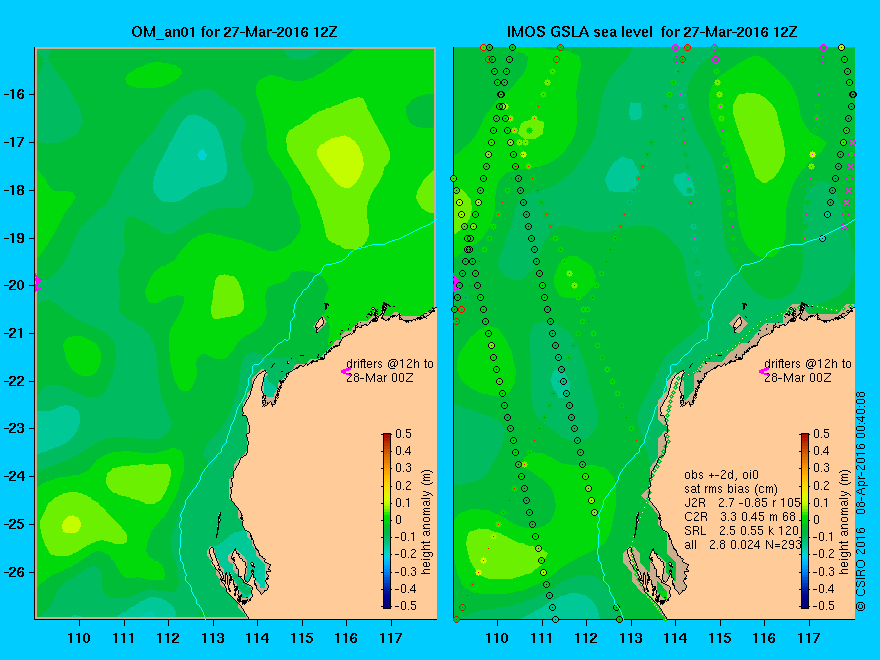Click the '117' longitude label under left map
Viewport: 880px width, 660px height.
(391, 638)
